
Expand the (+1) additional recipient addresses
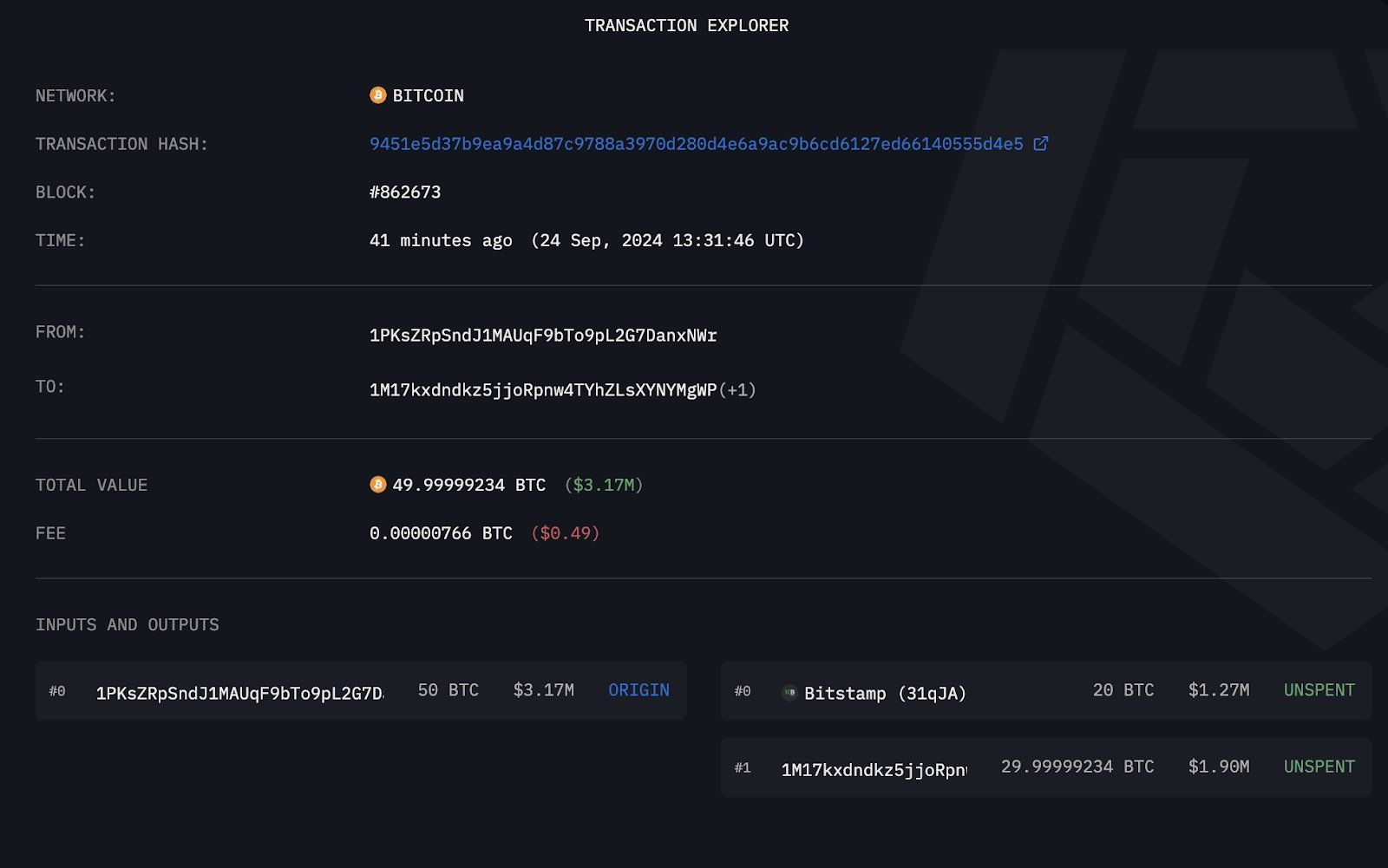pos(738,390)
